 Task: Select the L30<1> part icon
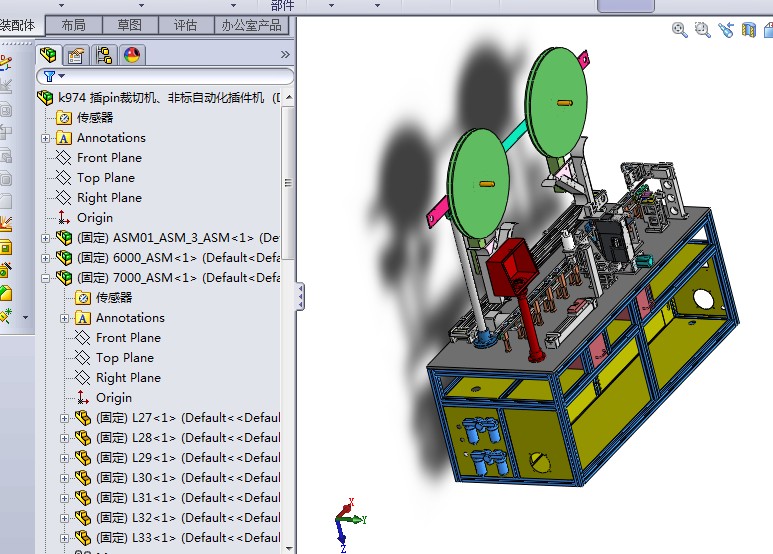(83, 478)
